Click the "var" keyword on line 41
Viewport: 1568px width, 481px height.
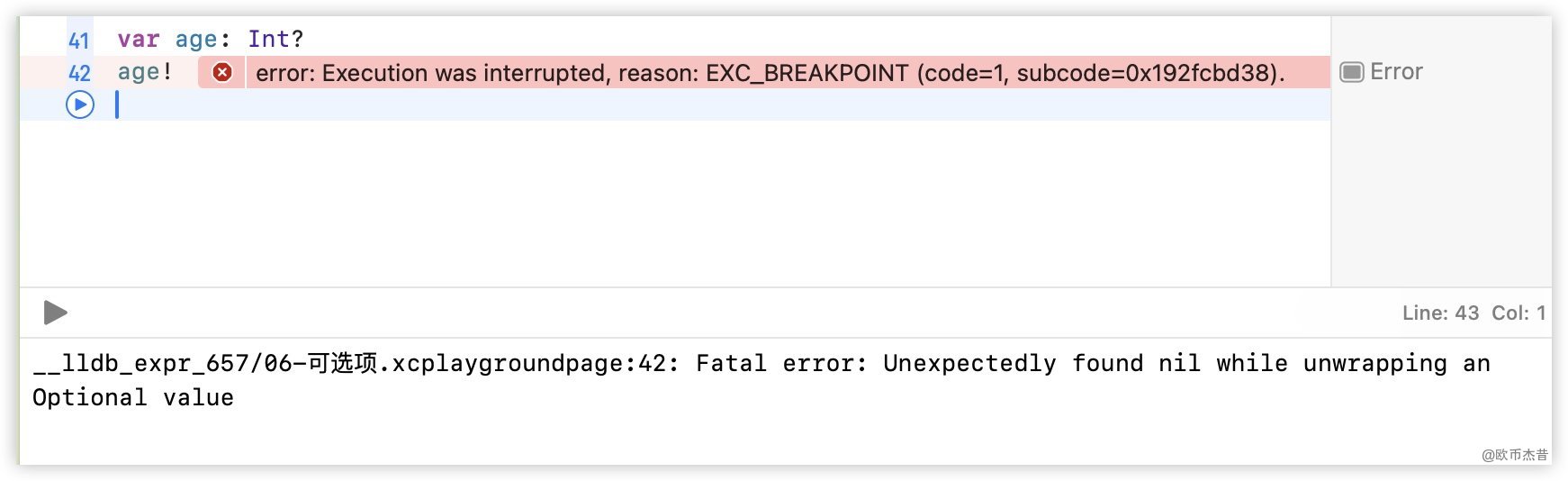138,40
